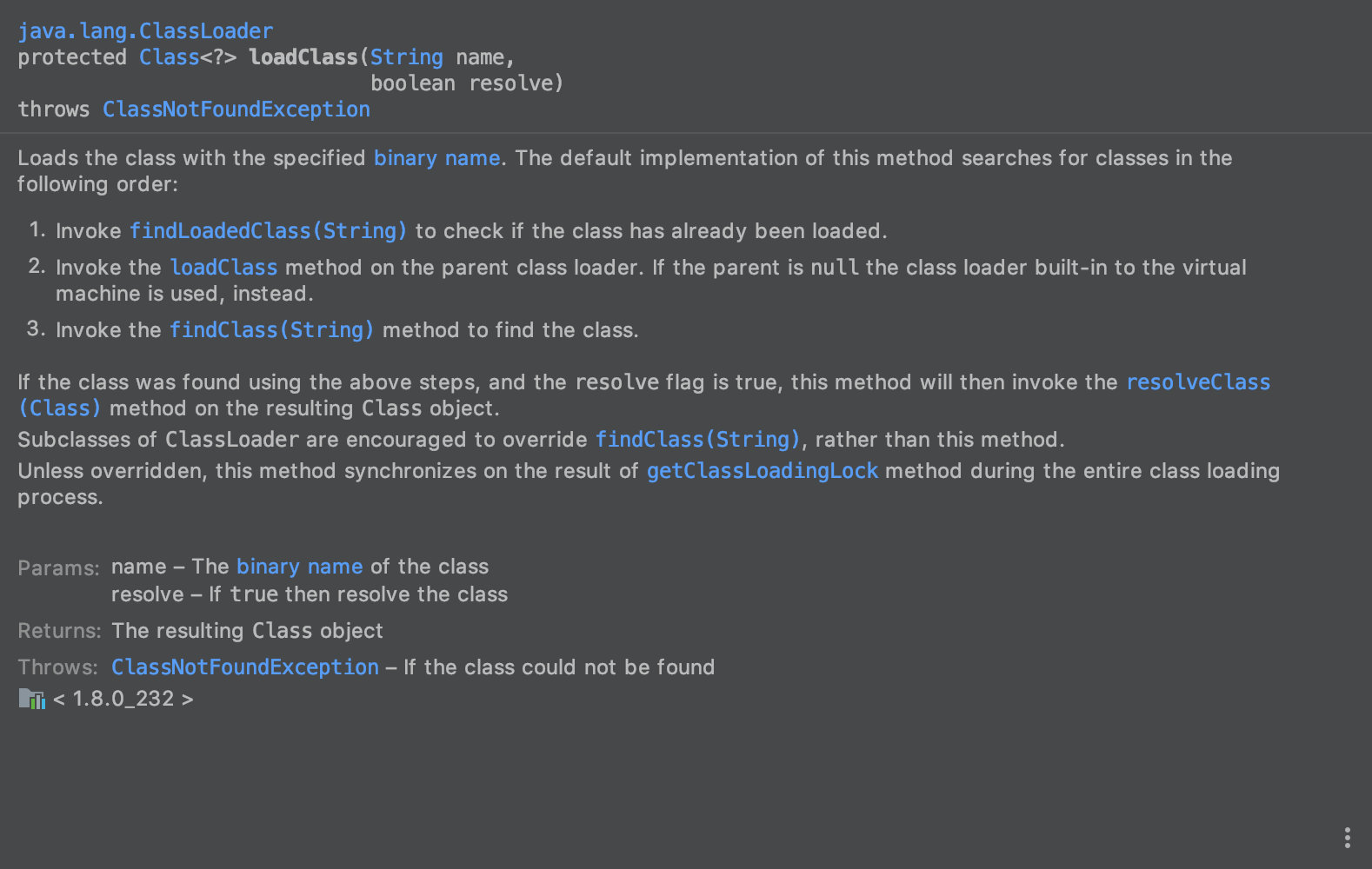Click the < 1.8.0_232 > JDK version label

point(123,699)
